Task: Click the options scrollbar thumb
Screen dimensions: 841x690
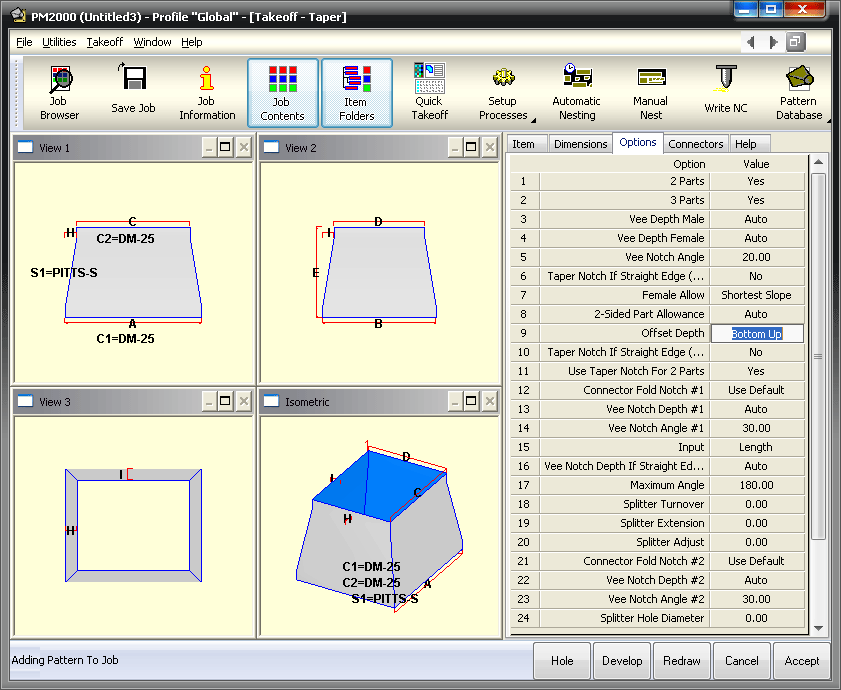Action: pos(818,356)
